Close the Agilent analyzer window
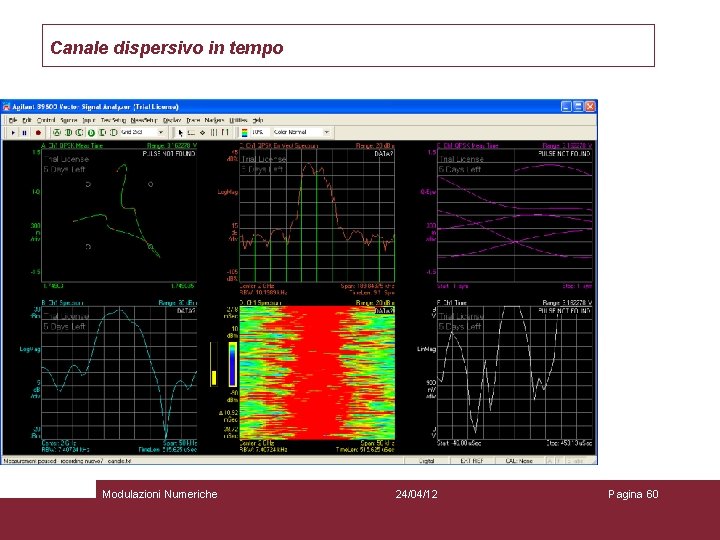 pyautogui.click(x=590, y=107)
